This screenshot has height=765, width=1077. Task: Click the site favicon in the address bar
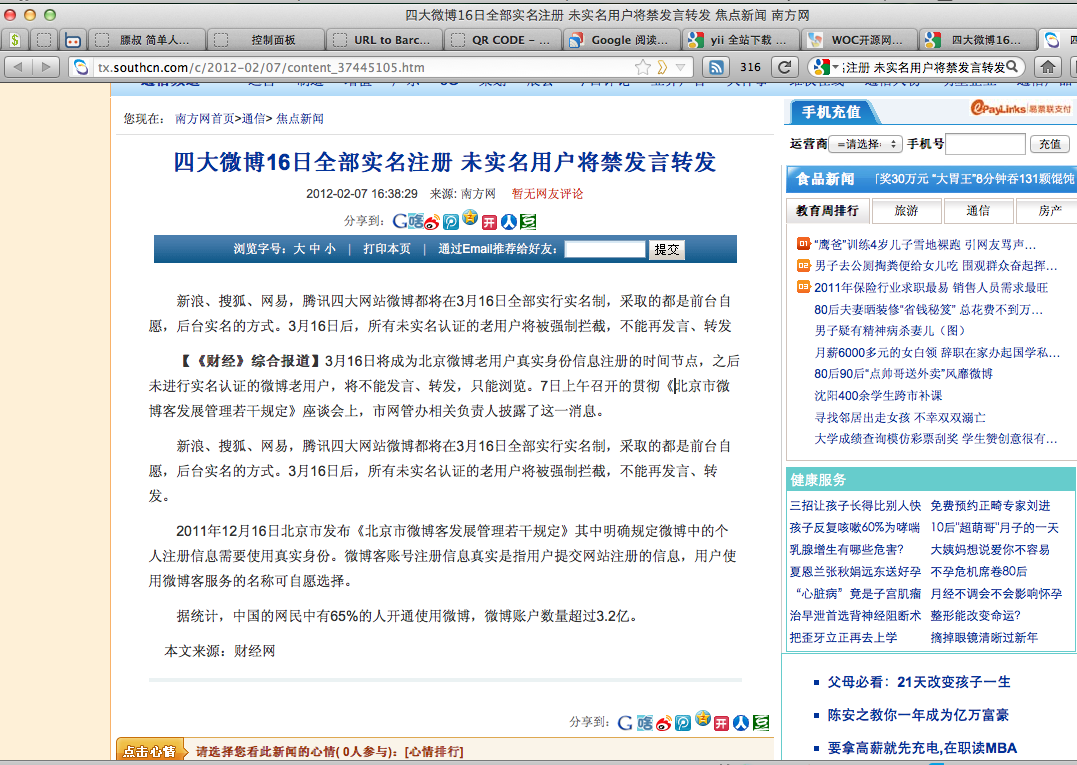tap(82, 67)
